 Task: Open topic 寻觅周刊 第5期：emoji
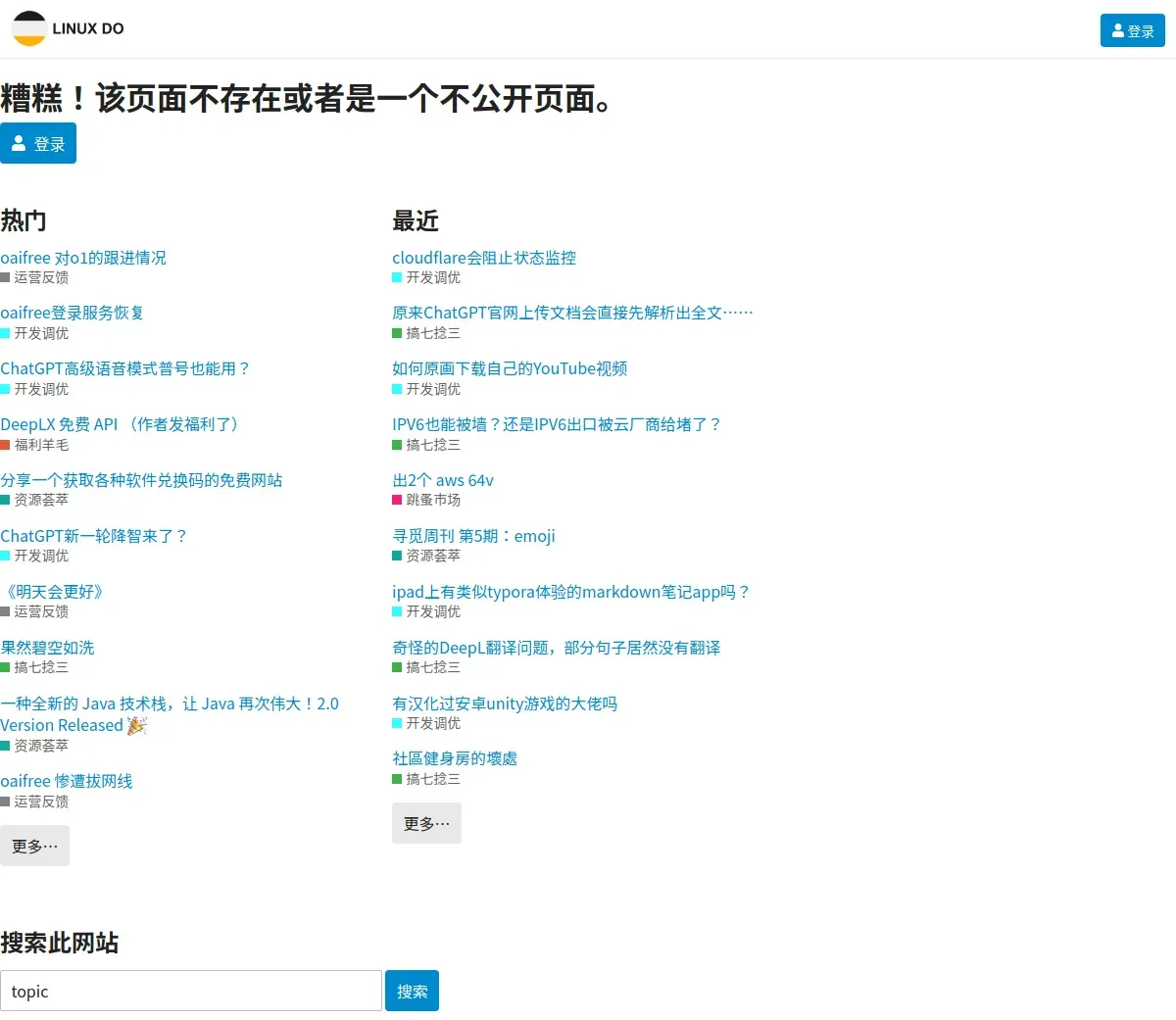(x=473, y=536)
